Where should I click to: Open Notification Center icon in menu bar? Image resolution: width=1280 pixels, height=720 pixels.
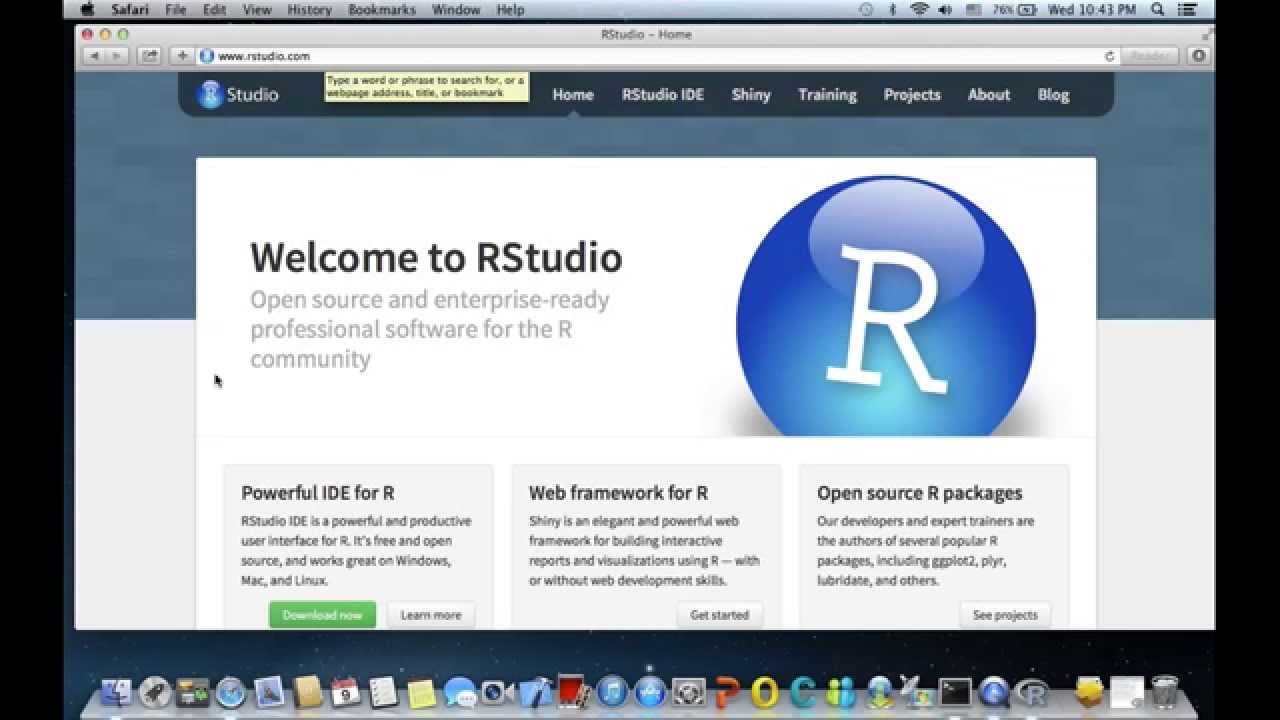[1188, 9]
